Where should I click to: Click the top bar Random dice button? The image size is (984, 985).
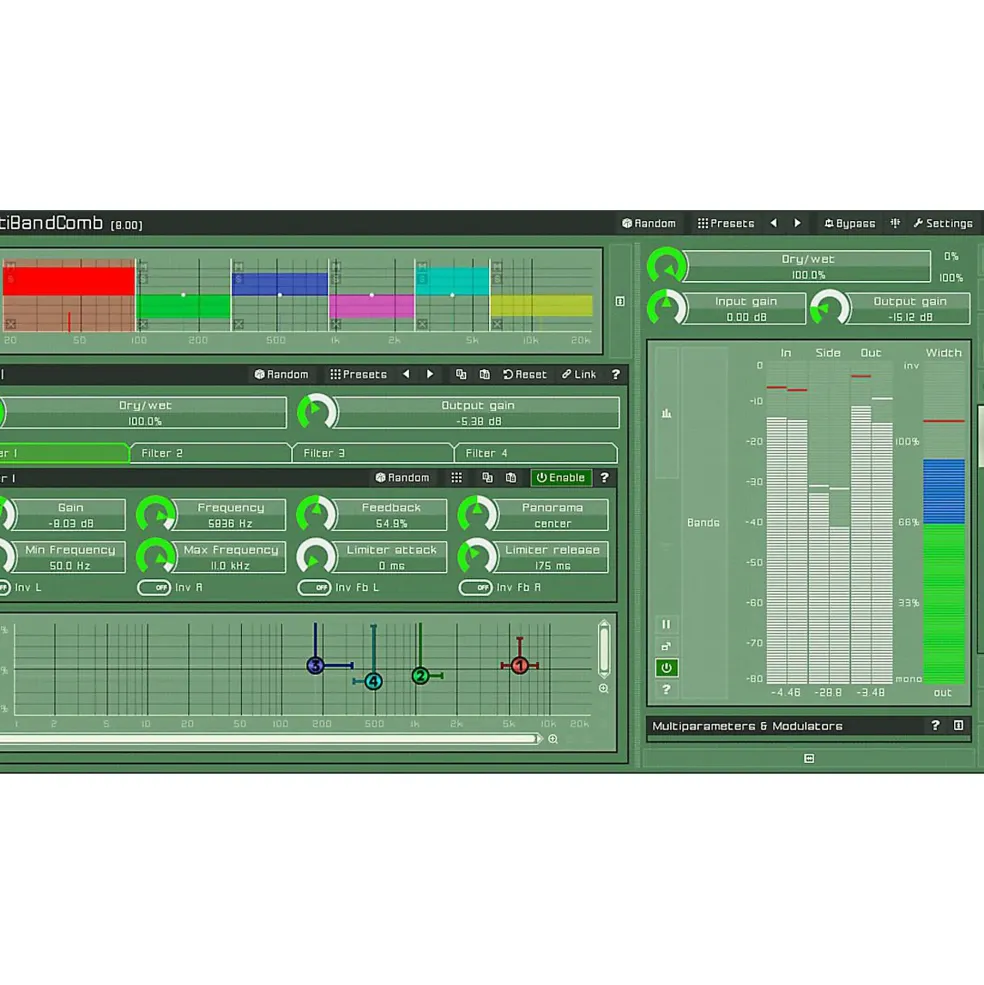648,224
